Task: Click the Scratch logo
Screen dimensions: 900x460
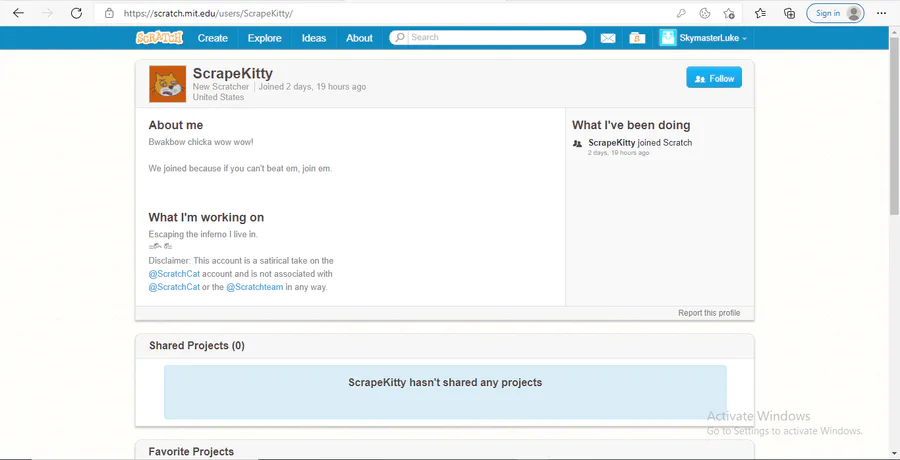Action: [x=159, y=38]
